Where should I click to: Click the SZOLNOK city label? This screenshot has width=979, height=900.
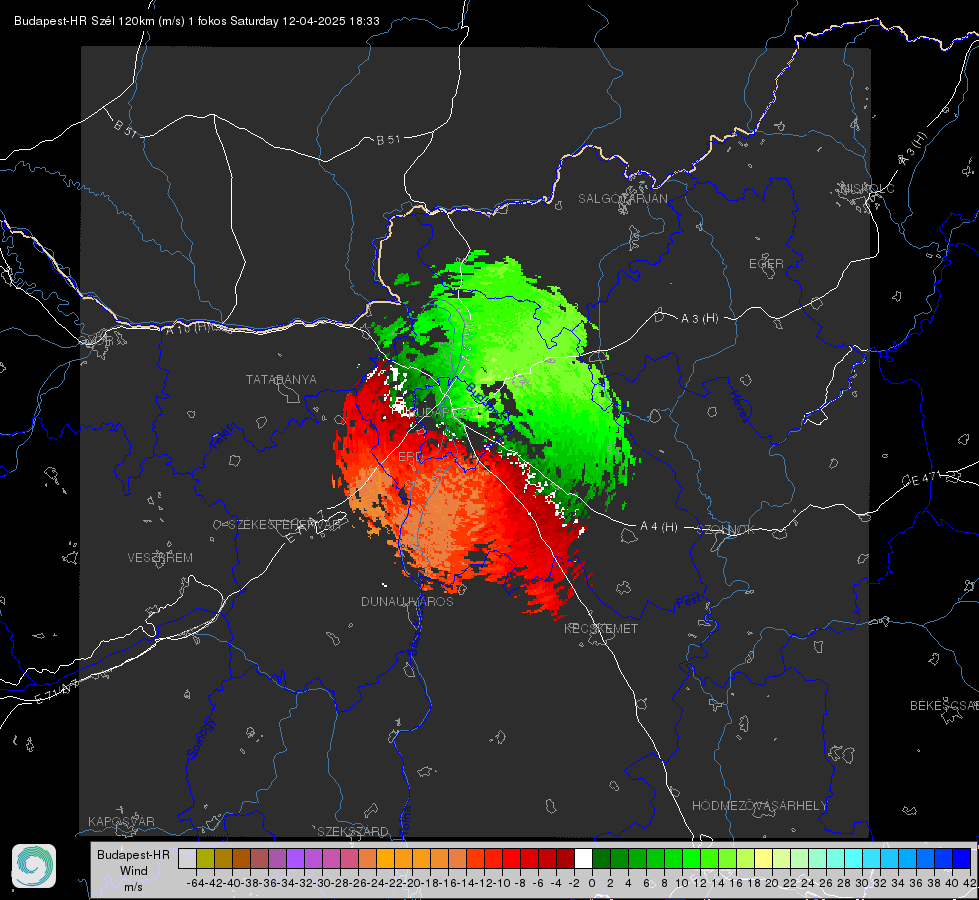(726, 530)
